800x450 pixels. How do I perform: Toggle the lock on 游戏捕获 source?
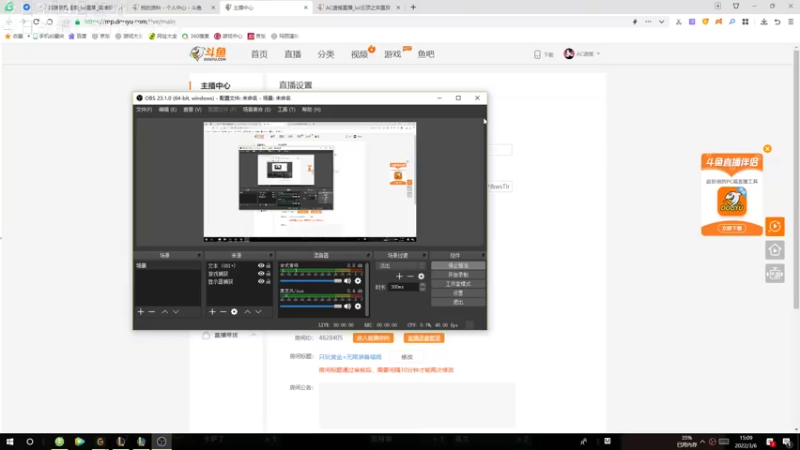click(x=268, y=274)
